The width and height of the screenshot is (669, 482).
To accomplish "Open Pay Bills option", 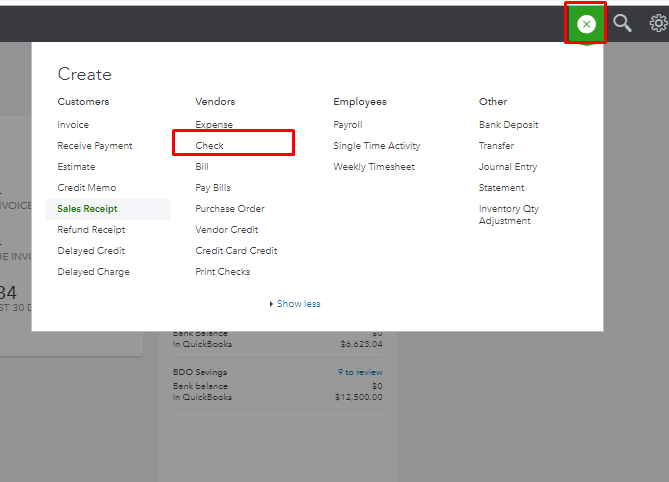I will pyautogui.click(x=213, y=188).
